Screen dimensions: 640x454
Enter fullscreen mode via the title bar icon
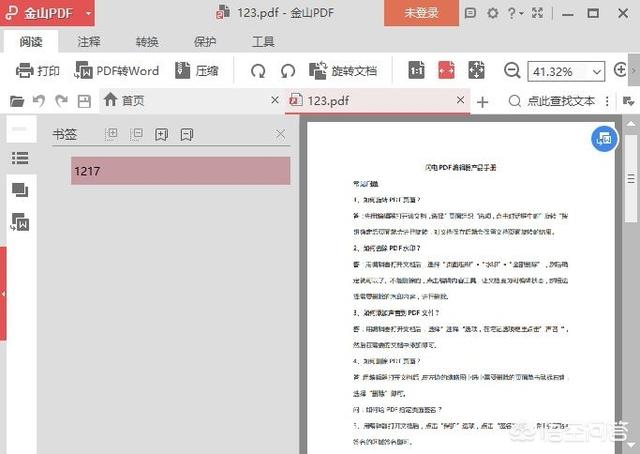click(x=538, y=13)
